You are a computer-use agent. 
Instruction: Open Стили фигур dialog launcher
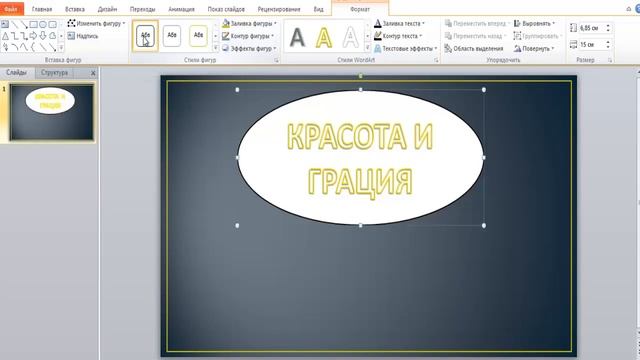point(276,60)
